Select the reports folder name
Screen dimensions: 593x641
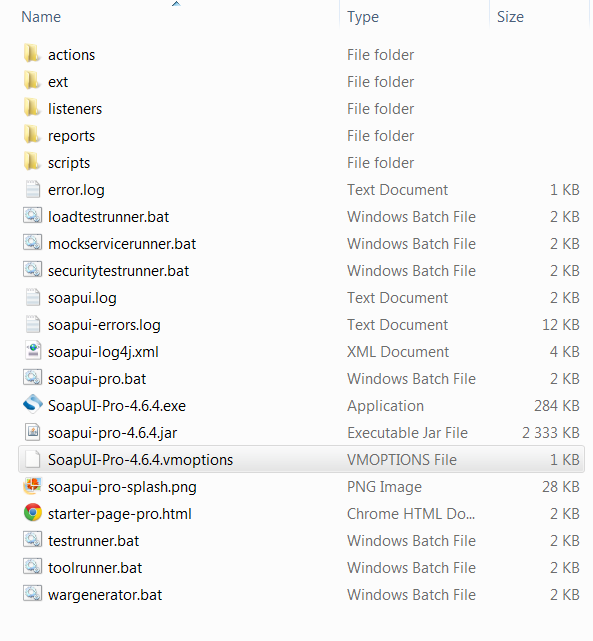72,136
